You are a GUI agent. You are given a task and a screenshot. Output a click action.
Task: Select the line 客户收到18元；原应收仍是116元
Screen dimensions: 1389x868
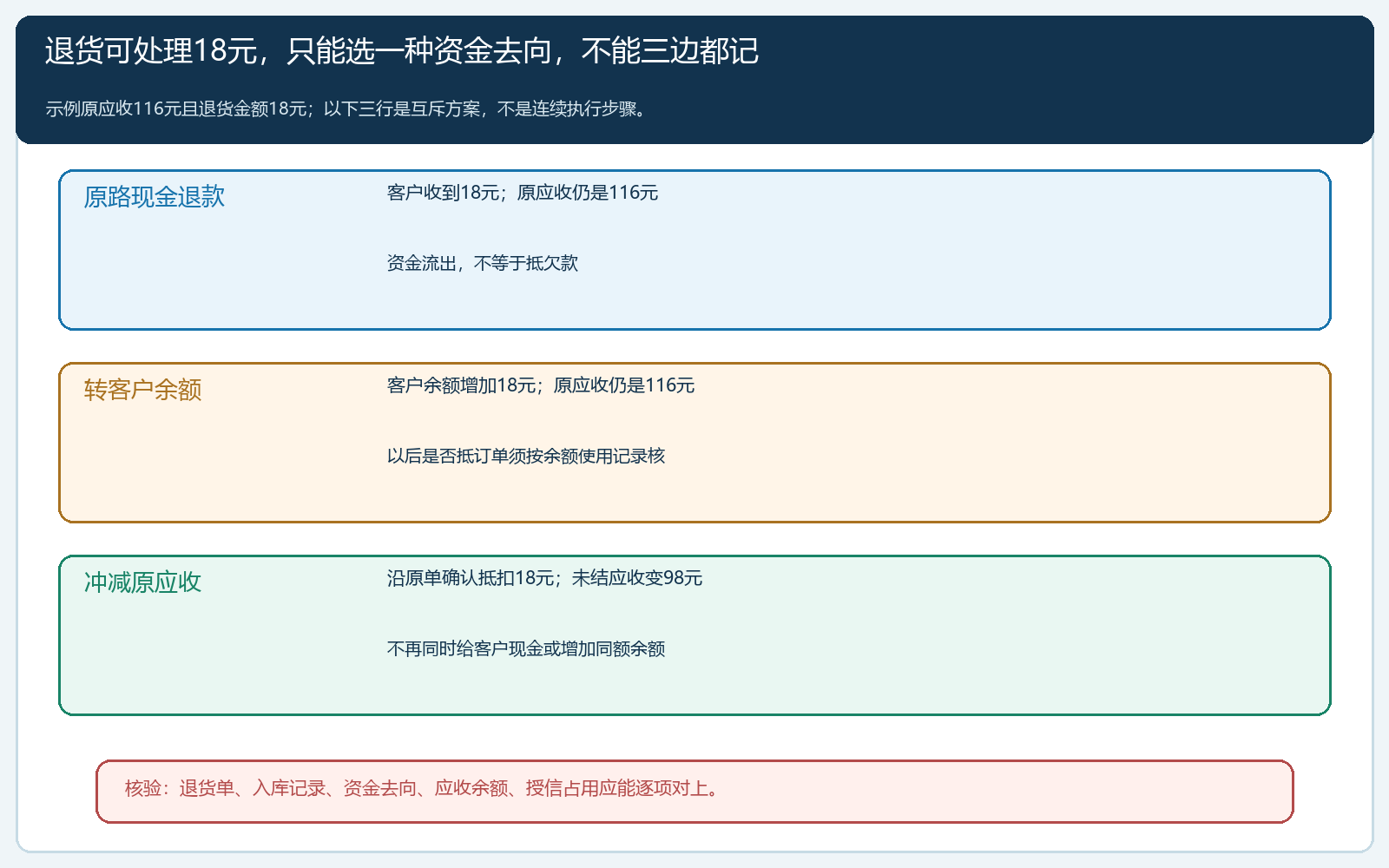pos(523,193)
